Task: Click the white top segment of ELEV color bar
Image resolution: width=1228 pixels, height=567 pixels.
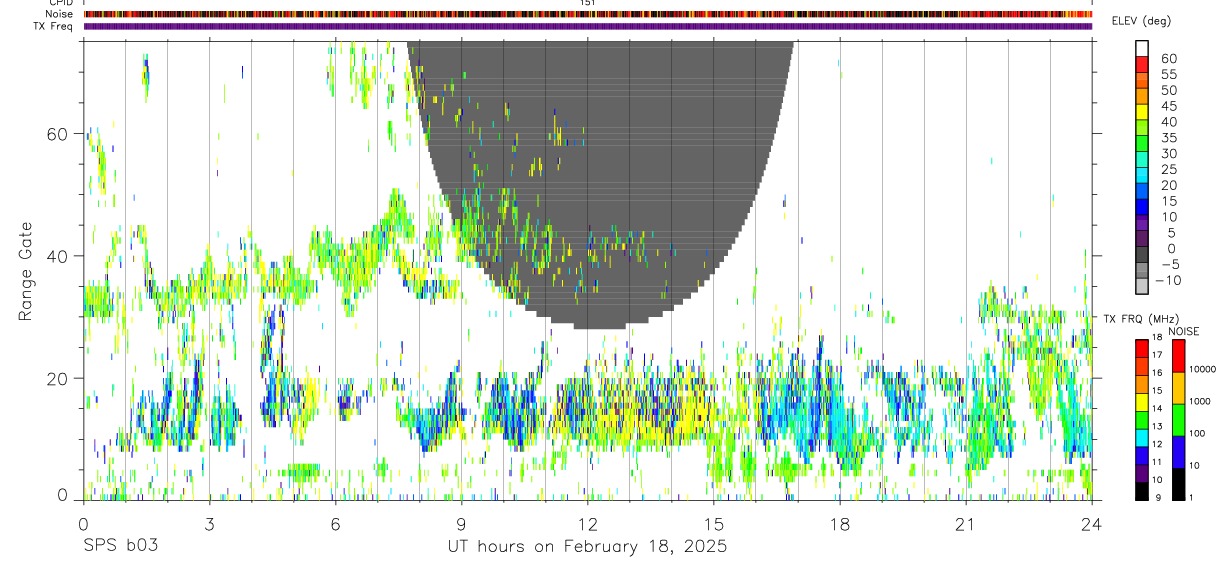Action: coord(1142,48)
